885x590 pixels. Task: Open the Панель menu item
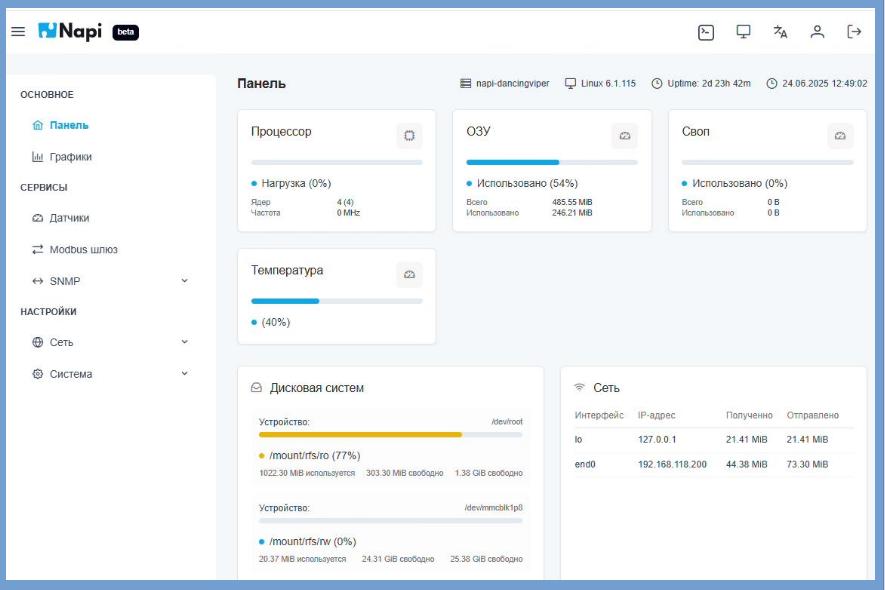(69, 125)
